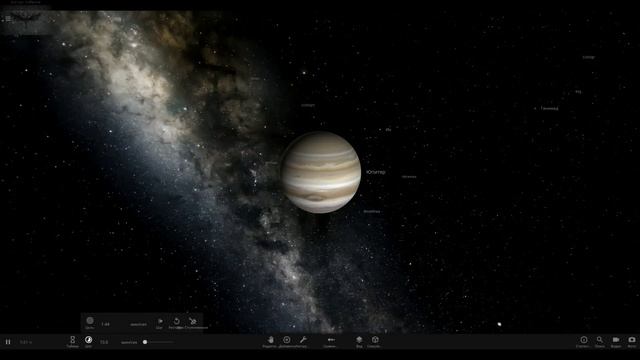The height and width of the screenshot is (360, 640).
Task: Click the Ганимед moon label
Action: (549, 109)
